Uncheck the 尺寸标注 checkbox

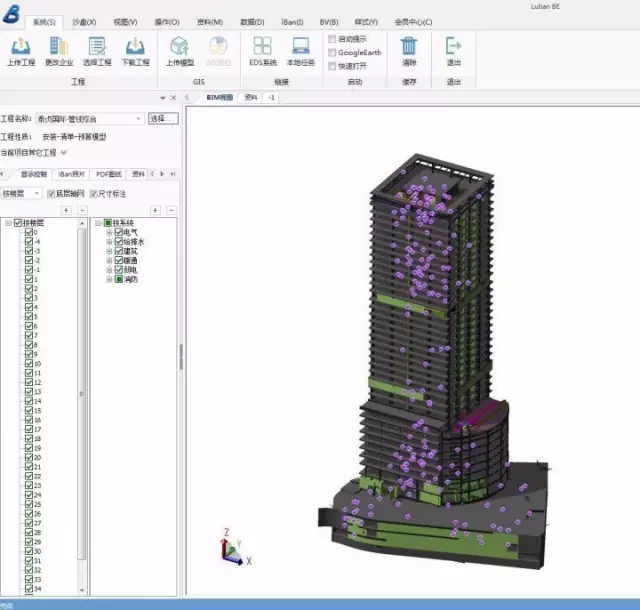[x=95, y=193]
